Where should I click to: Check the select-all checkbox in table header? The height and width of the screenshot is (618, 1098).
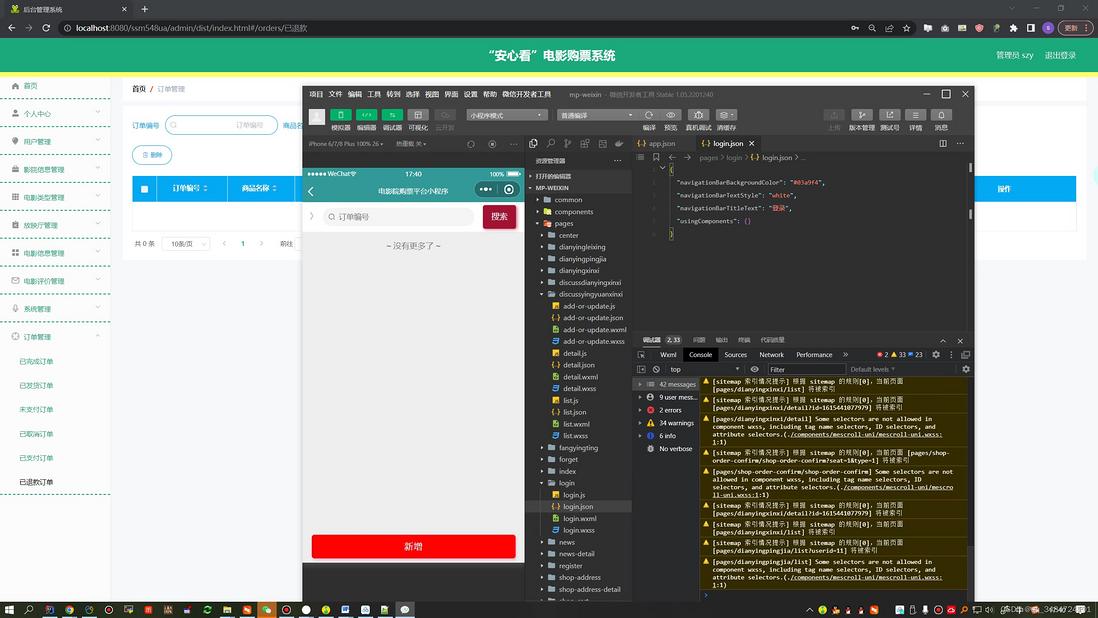pyautogui.click(x=145, y=189)
